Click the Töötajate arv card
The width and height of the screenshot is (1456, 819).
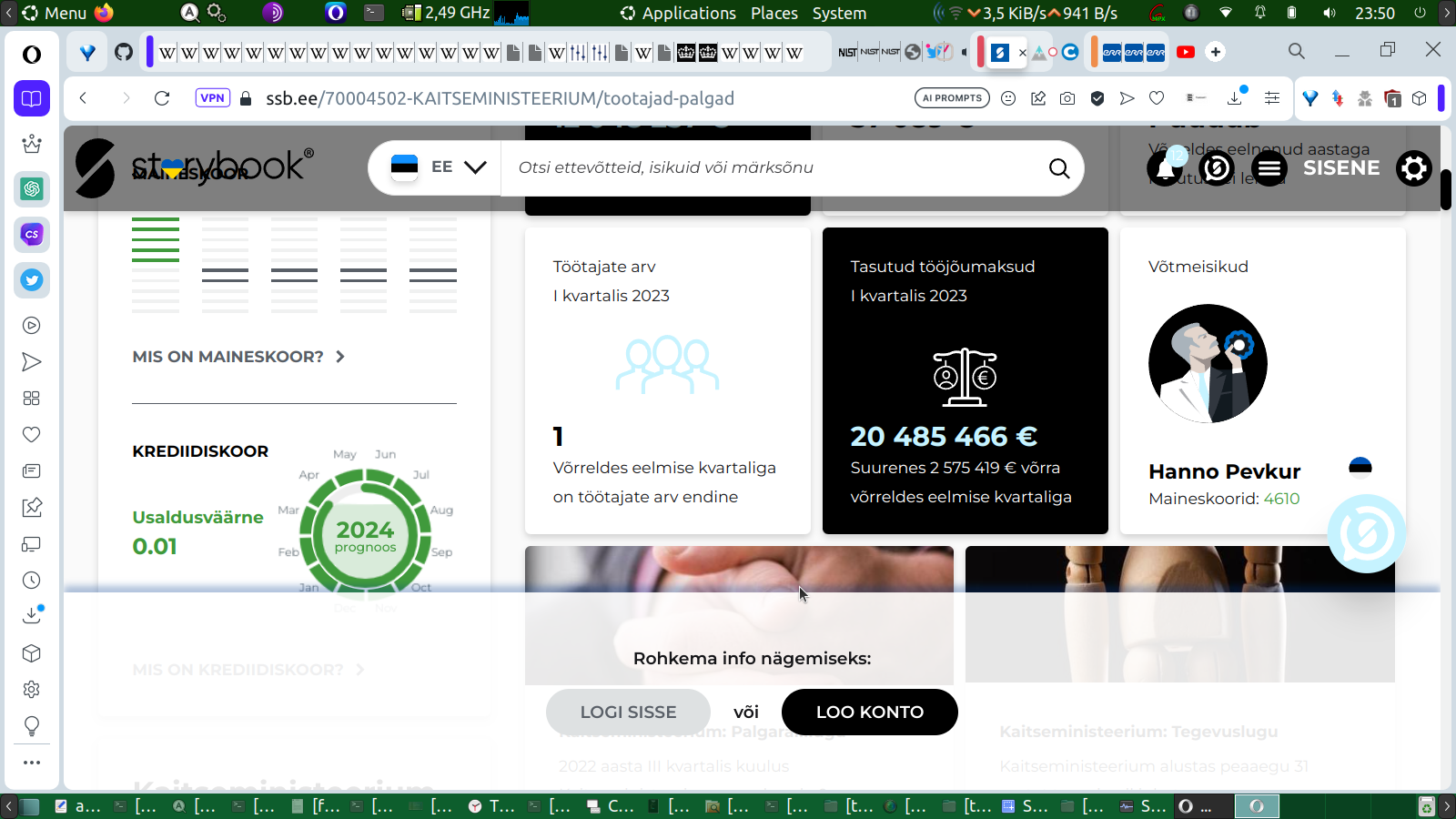tap(668, 380)
